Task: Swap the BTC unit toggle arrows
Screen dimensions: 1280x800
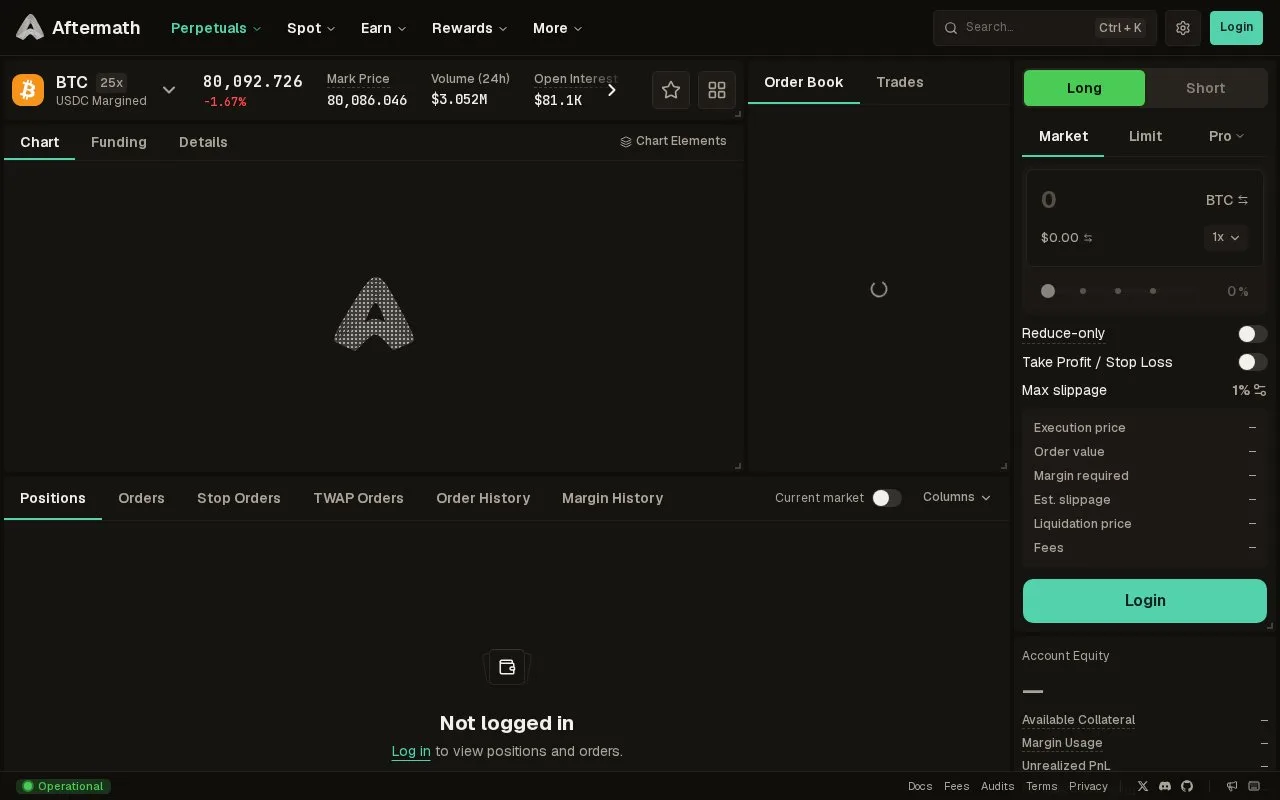Action: pos(1243,200)
